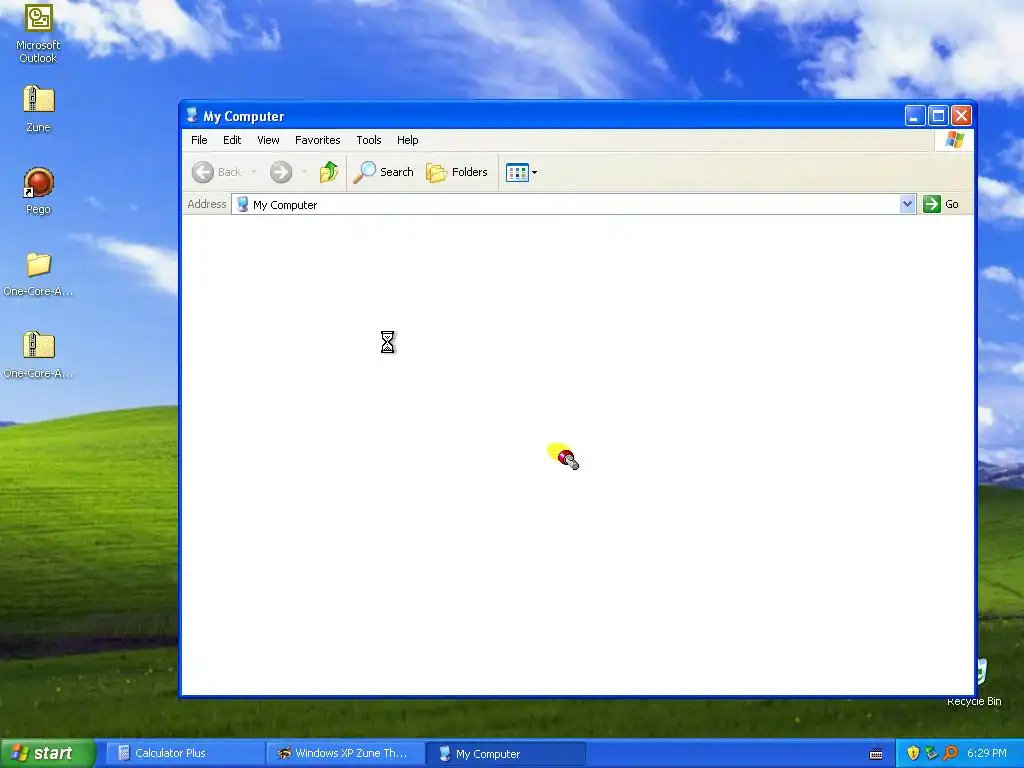Click My Computer taskbar button
The width and height of the screenshot is (1024, 768).
click(x=505, y=754)
